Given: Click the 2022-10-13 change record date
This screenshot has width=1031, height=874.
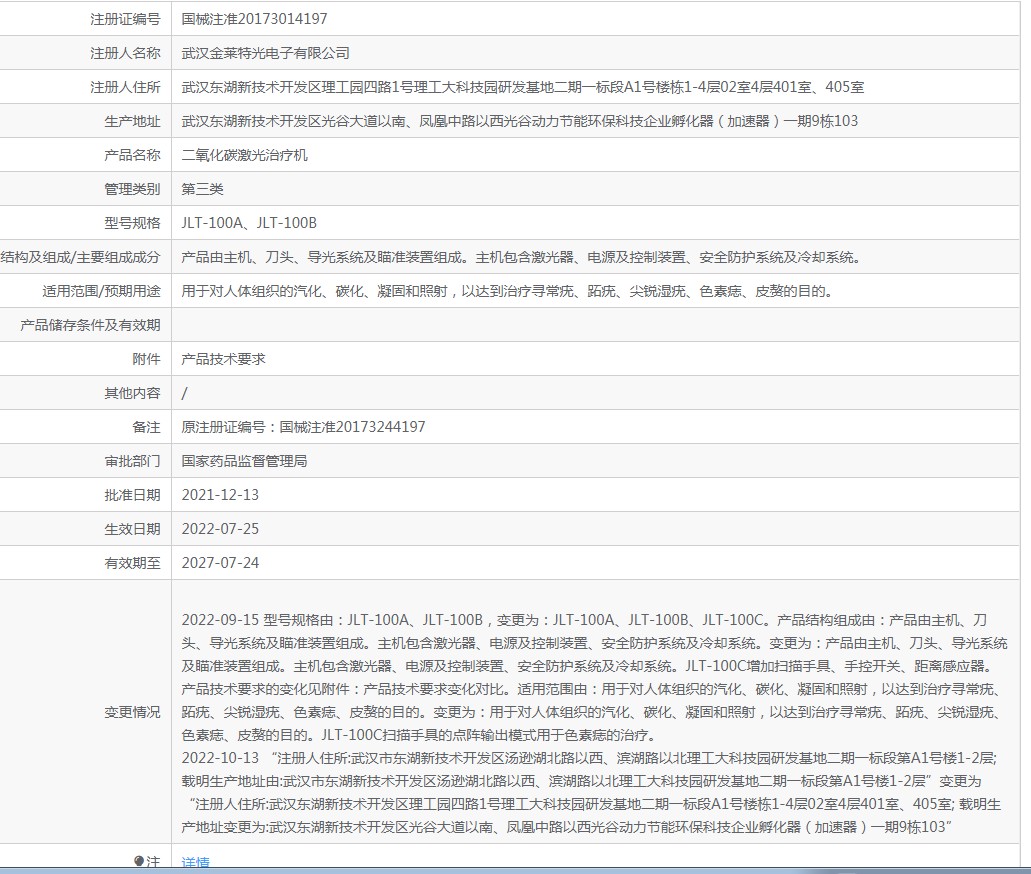Looking at the screenshot, I should [220, 758].
